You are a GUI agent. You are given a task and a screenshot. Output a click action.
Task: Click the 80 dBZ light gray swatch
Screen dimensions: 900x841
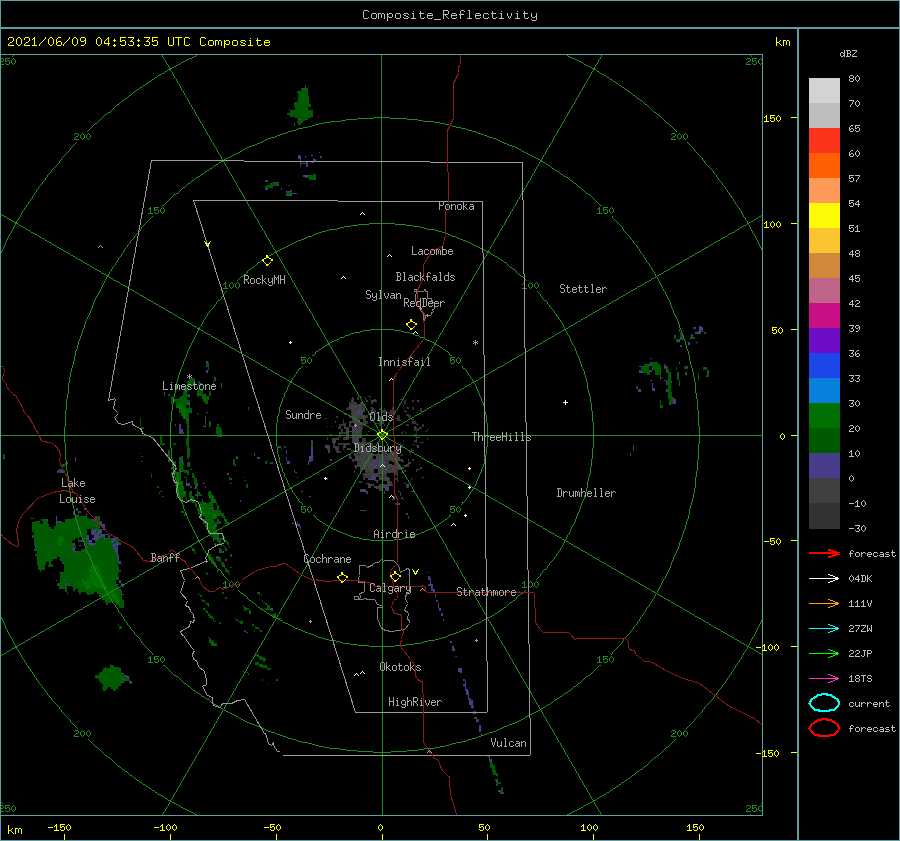(x=824, y=91)
